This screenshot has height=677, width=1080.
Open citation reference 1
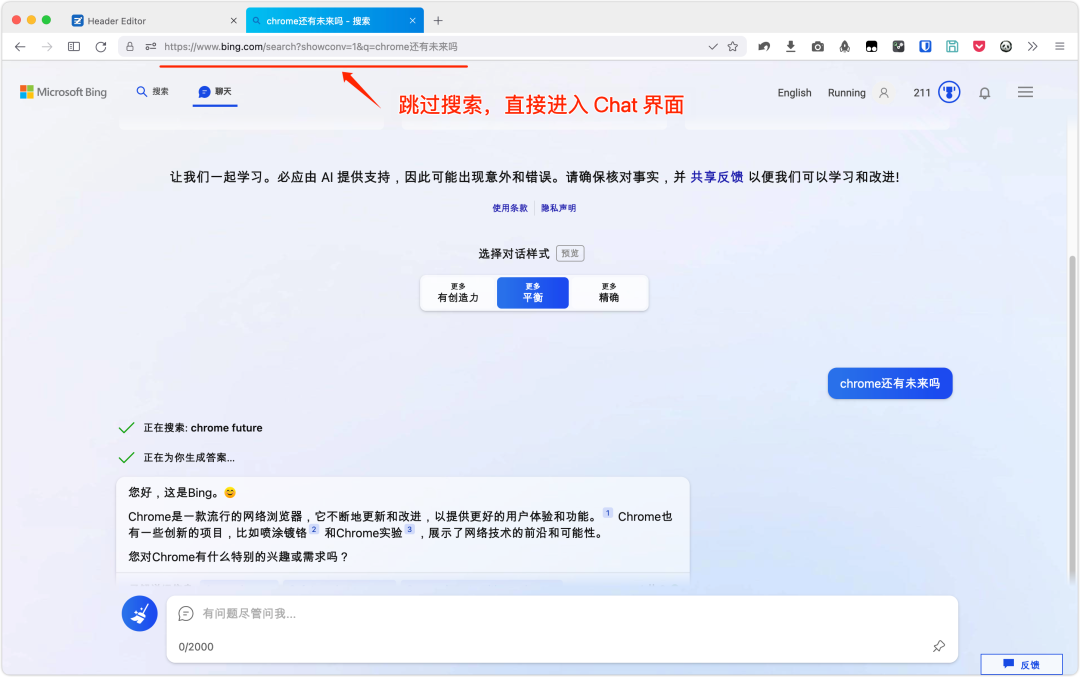coord(608,513)
